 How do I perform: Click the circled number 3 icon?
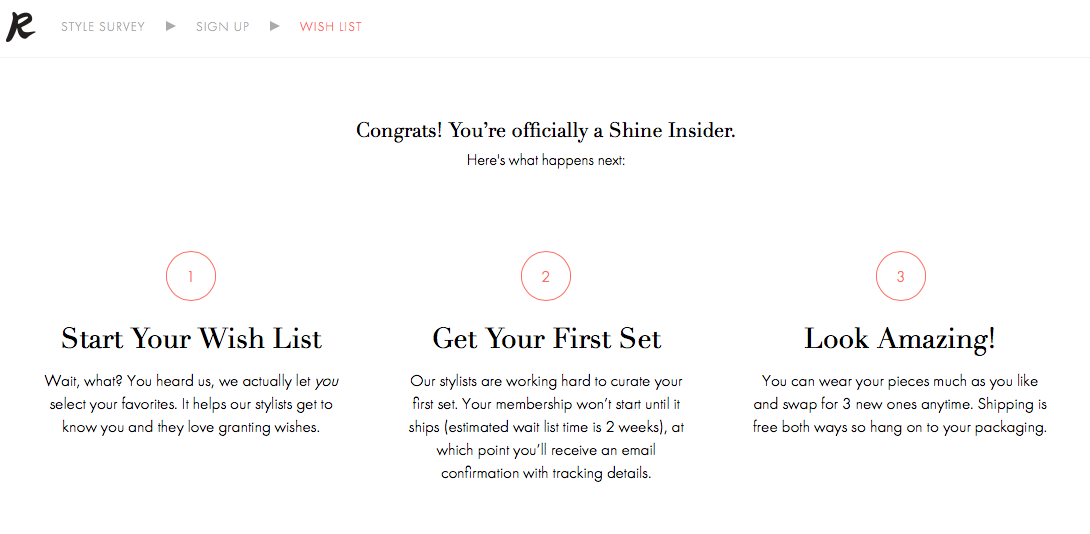[x=900, y=276]
